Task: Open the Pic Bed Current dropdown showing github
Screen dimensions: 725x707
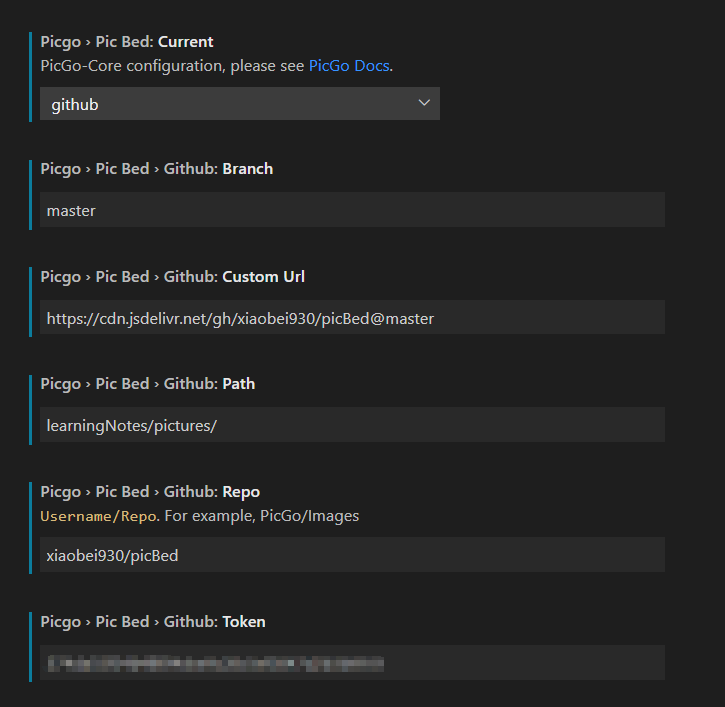Action: (240, 104)
